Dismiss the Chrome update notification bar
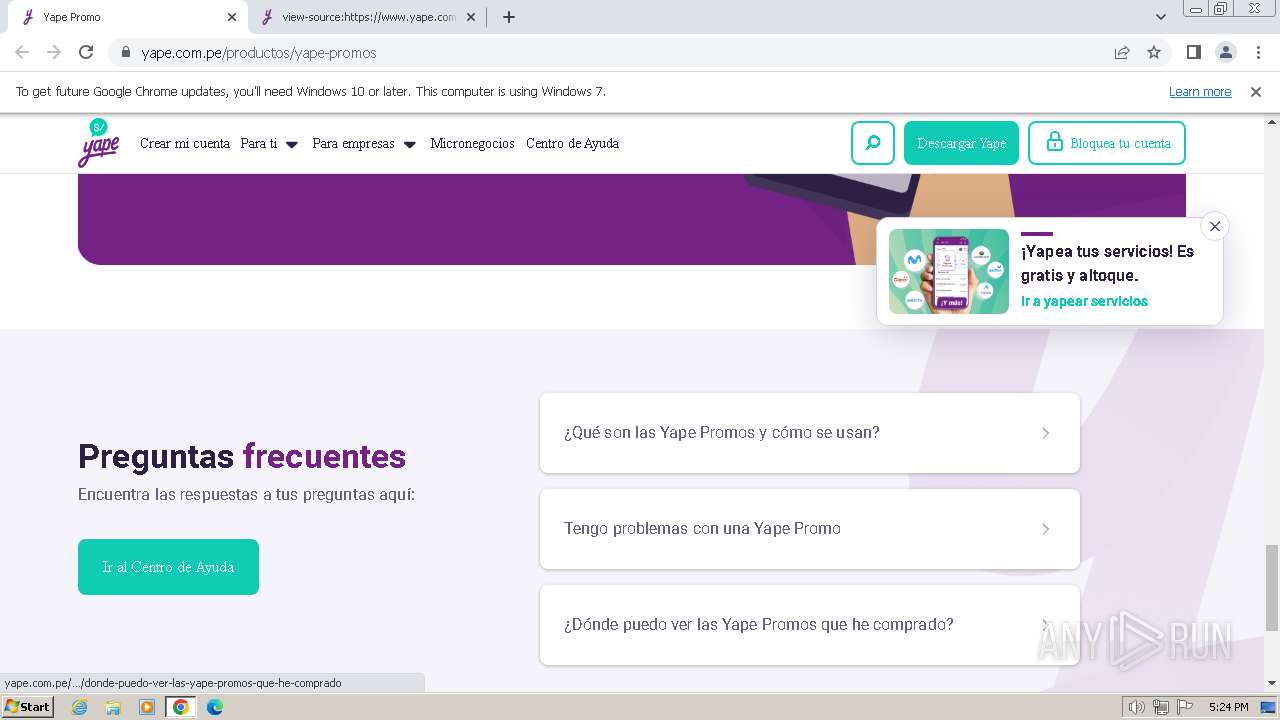 tap(1256, 92)
